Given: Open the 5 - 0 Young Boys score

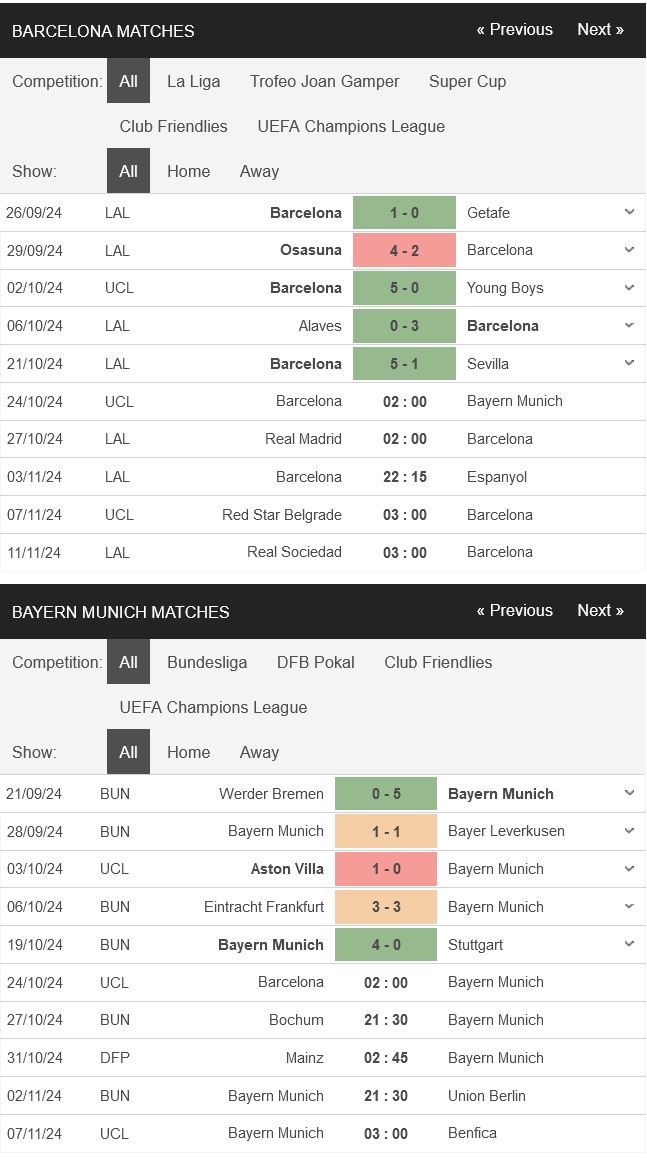Looking at the screenshot, I should pyautogui.click(x=405, y=288).
